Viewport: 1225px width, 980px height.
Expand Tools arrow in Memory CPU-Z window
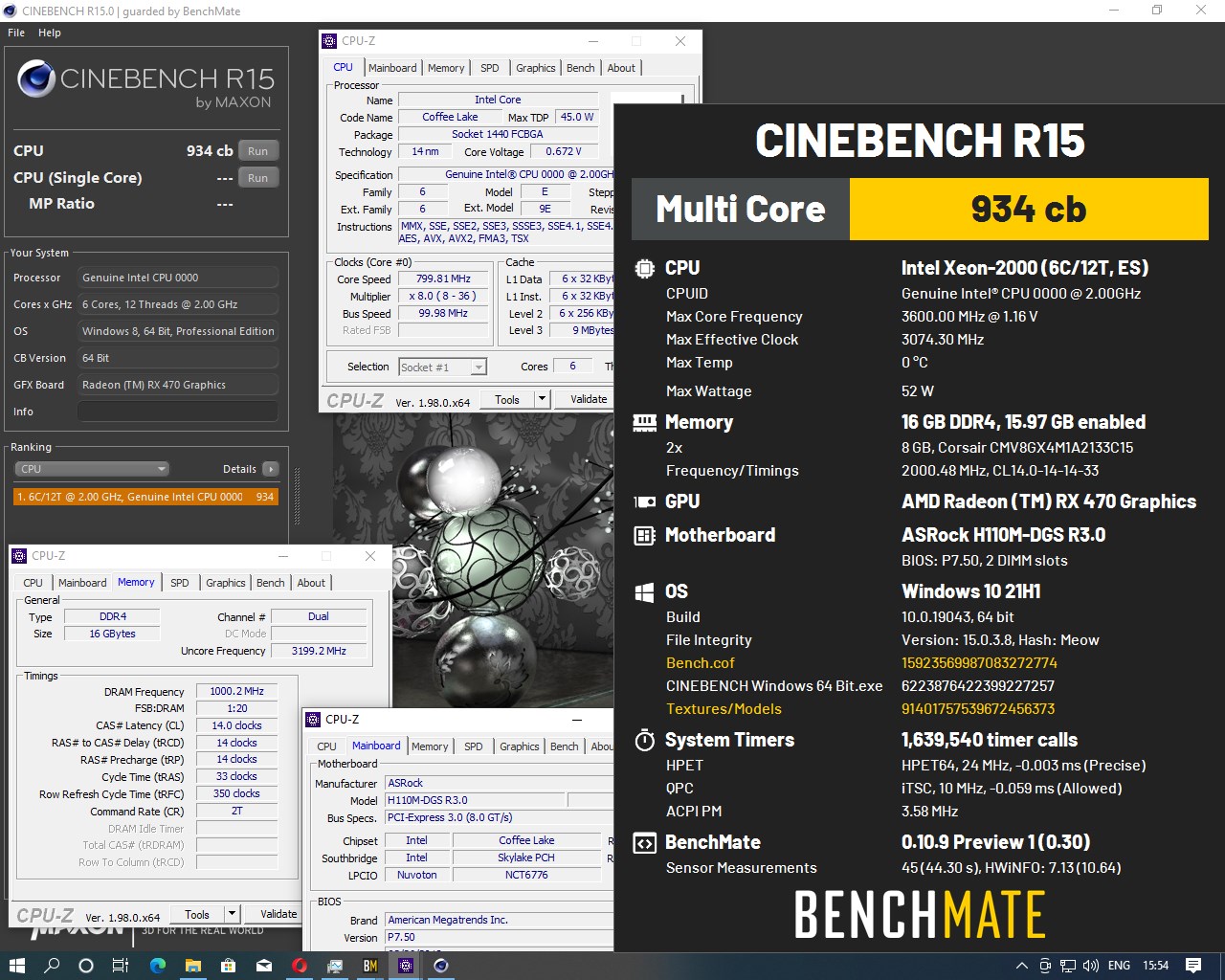point(232,915)
